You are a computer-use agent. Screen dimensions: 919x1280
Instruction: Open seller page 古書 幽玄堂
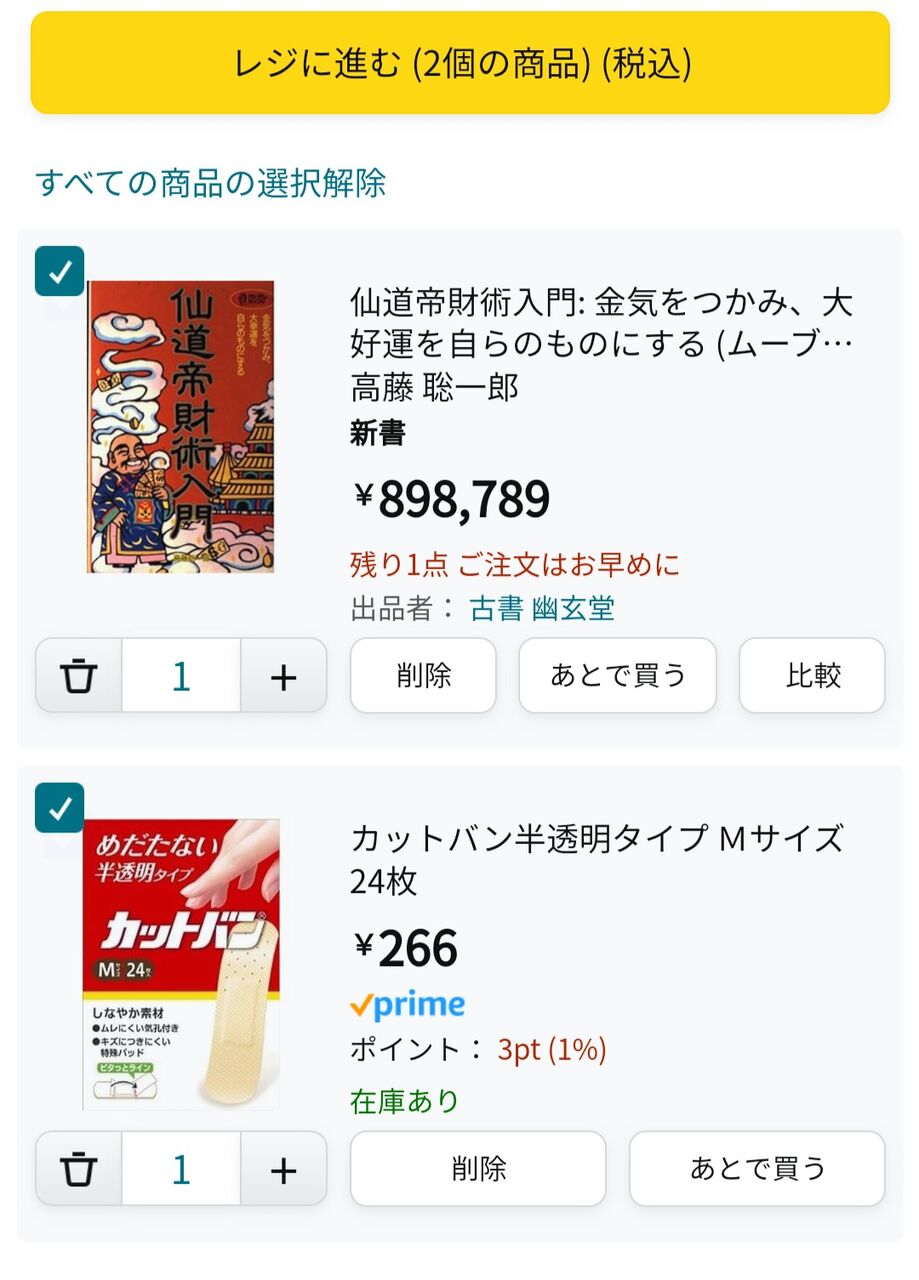542,608
